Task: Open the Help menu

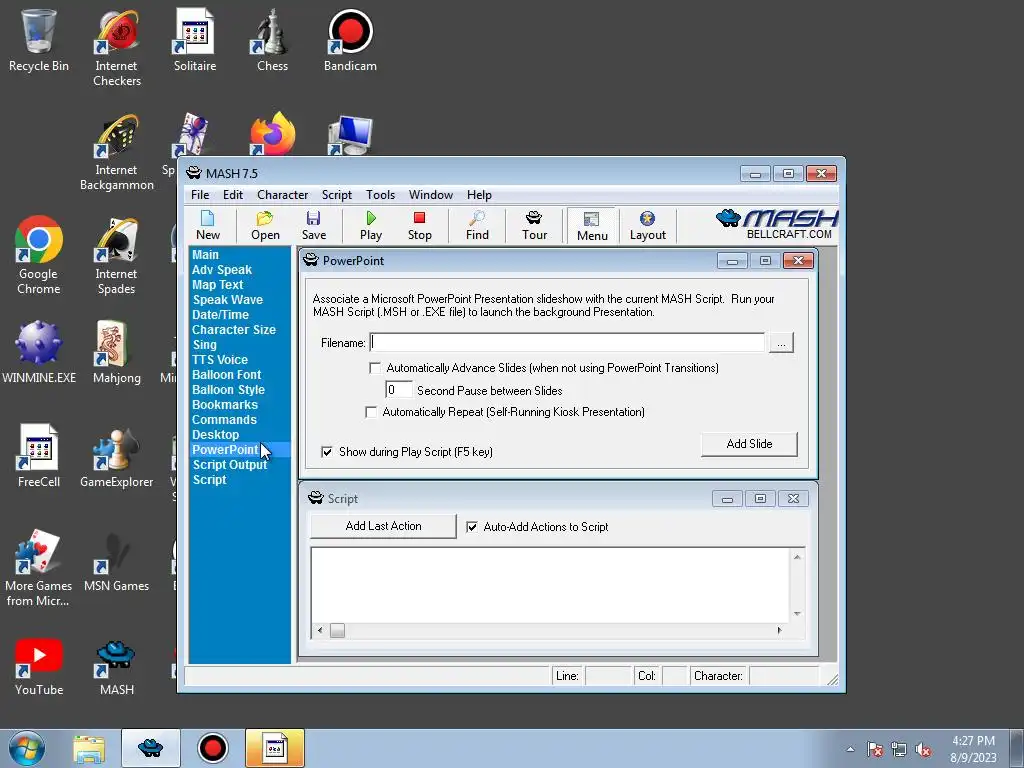Action: [x=479, y=195]
